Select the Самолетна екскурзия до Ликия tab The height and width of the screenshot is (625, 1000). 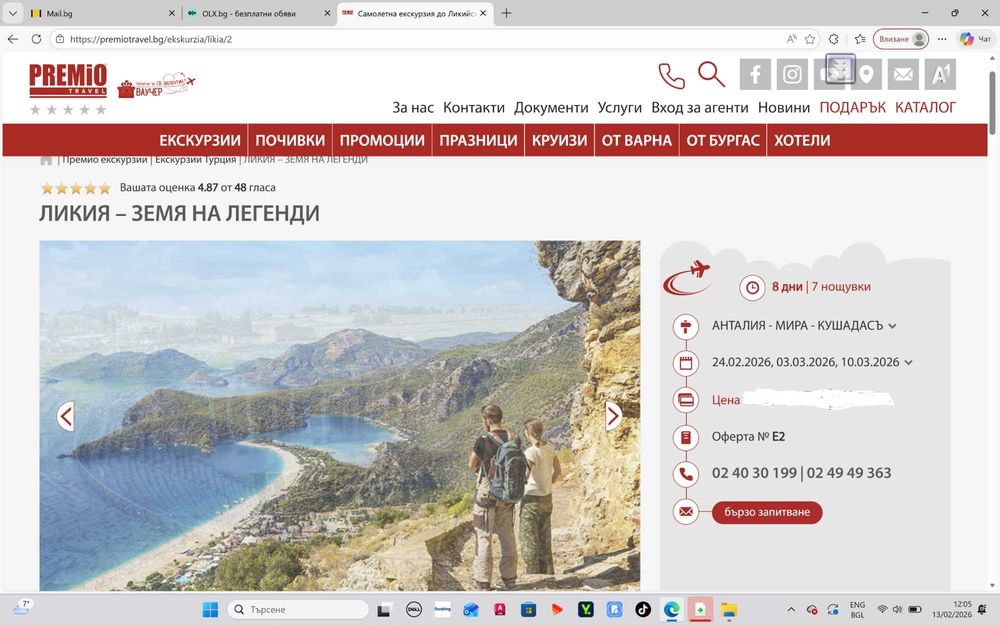(415, 13)
